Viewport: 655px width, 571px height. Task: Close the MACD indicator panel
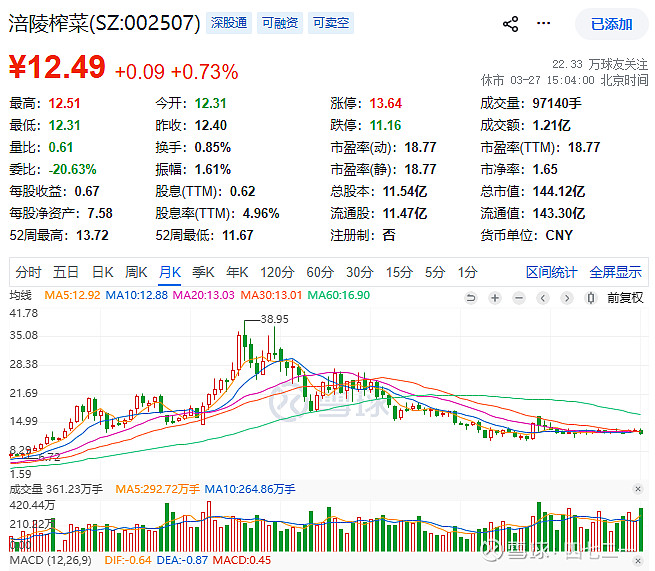click(637, 560)
